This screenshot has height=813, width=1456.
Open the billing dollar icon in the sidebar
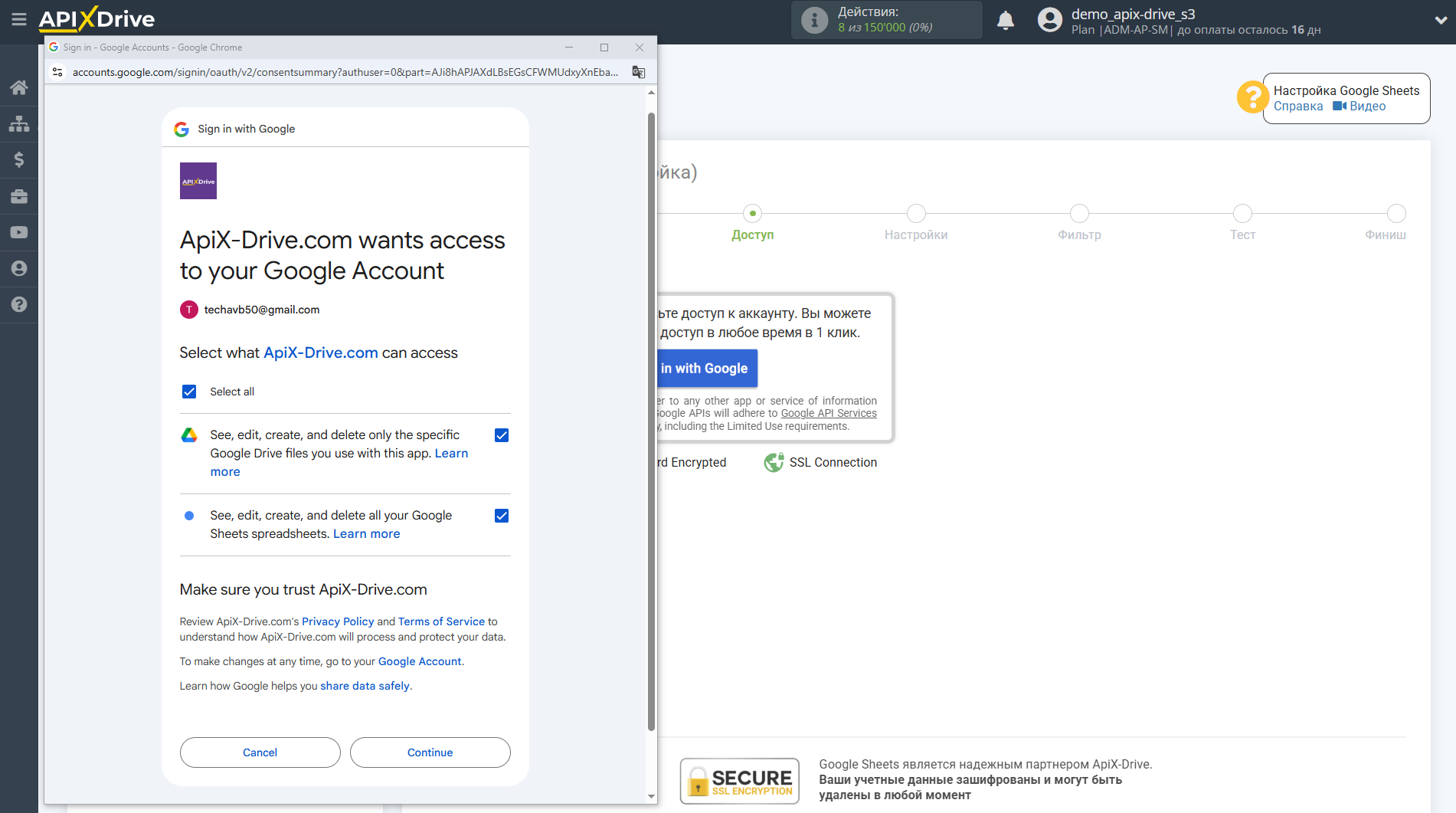[x=19, y=159]
